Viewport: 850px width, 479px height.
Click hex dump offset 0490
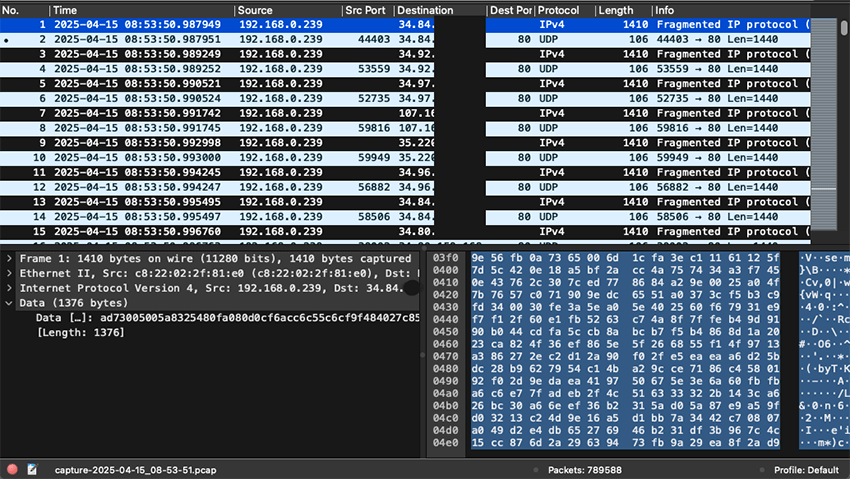click(446, 381)
